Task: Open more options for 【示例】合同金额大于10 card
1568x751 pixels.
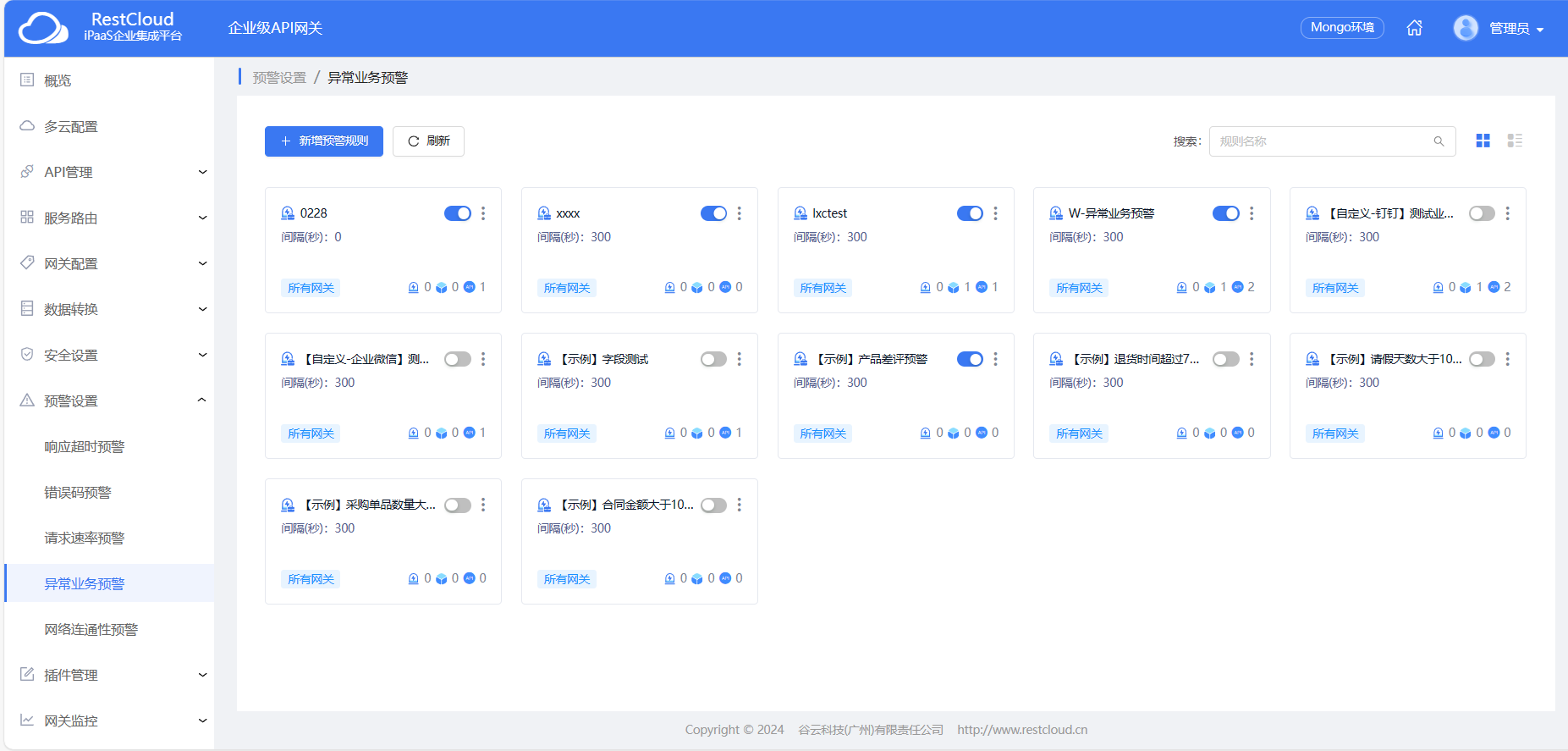Action: [739, 505]
